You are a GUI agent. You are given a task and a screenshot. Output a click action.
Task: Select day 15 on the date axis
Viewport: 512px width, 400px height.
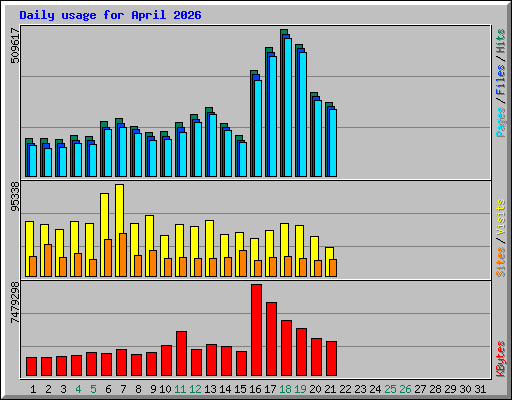tap(240, 389)
